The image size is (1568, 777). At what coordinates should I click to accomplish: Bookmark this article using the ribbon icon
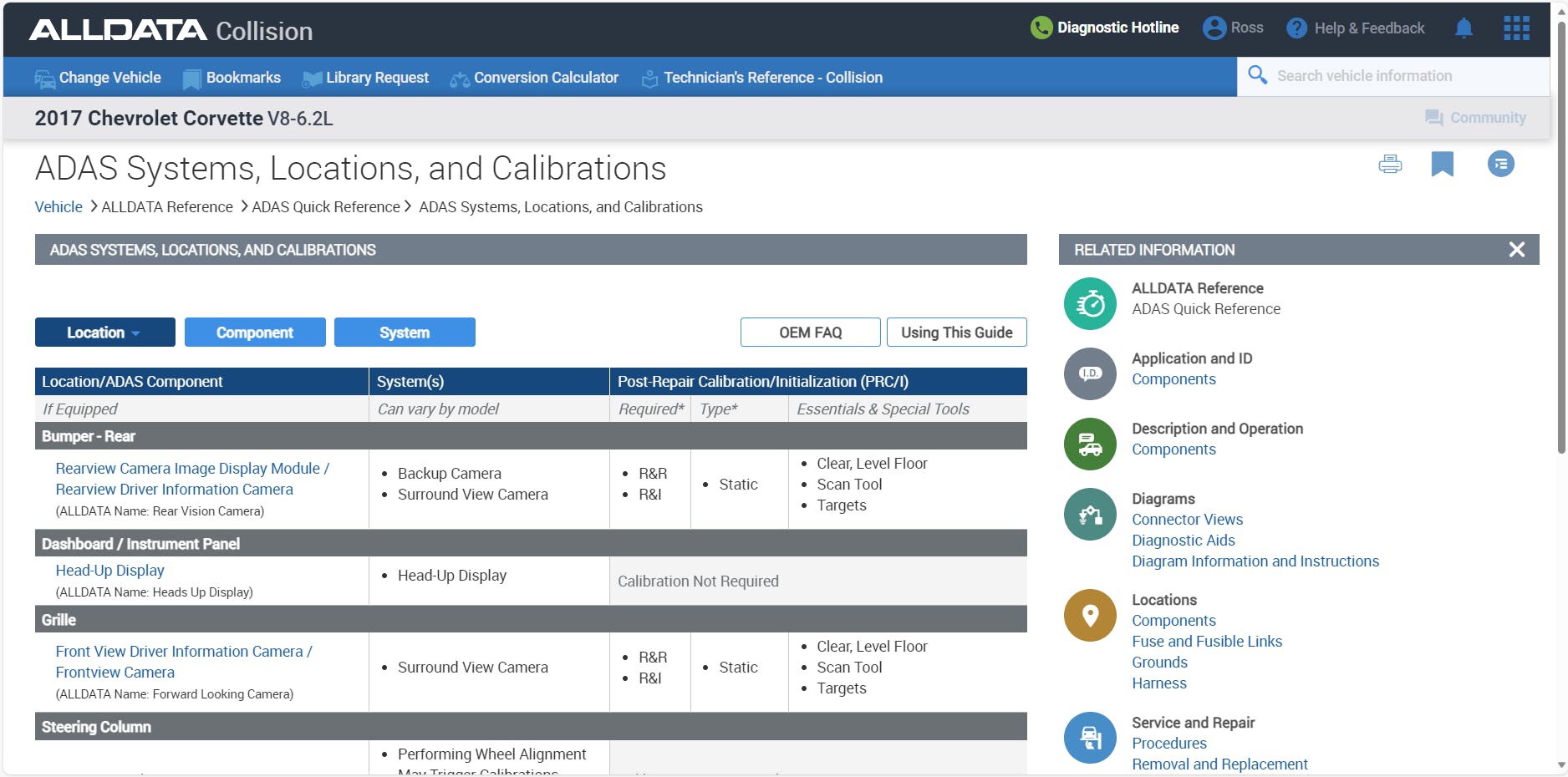pyautogui.click(x=1444, y=164)
